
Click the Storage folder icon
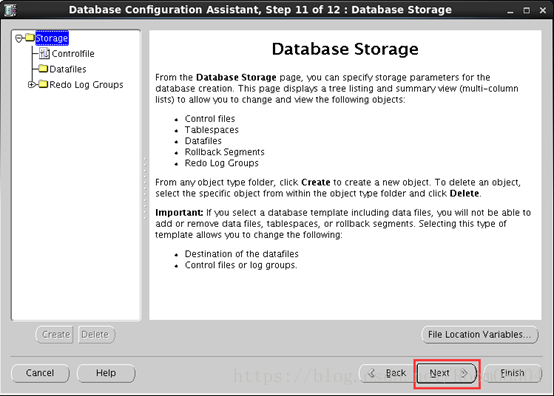[30, 37]
